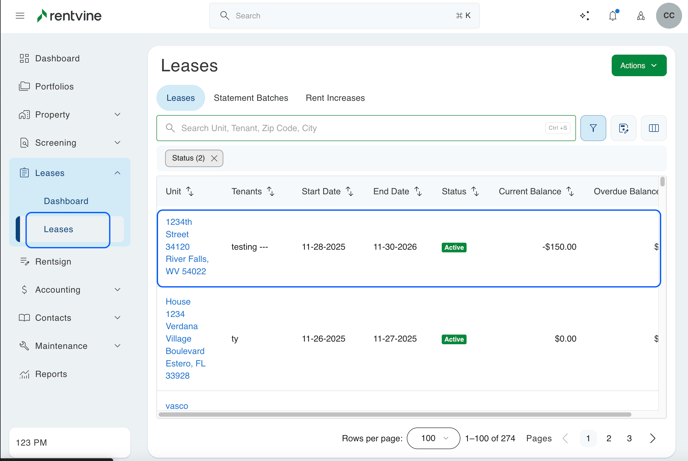This screenshot has width=688, height=461.
Task: Switch to Rent Increases tab
Action: 335,98
